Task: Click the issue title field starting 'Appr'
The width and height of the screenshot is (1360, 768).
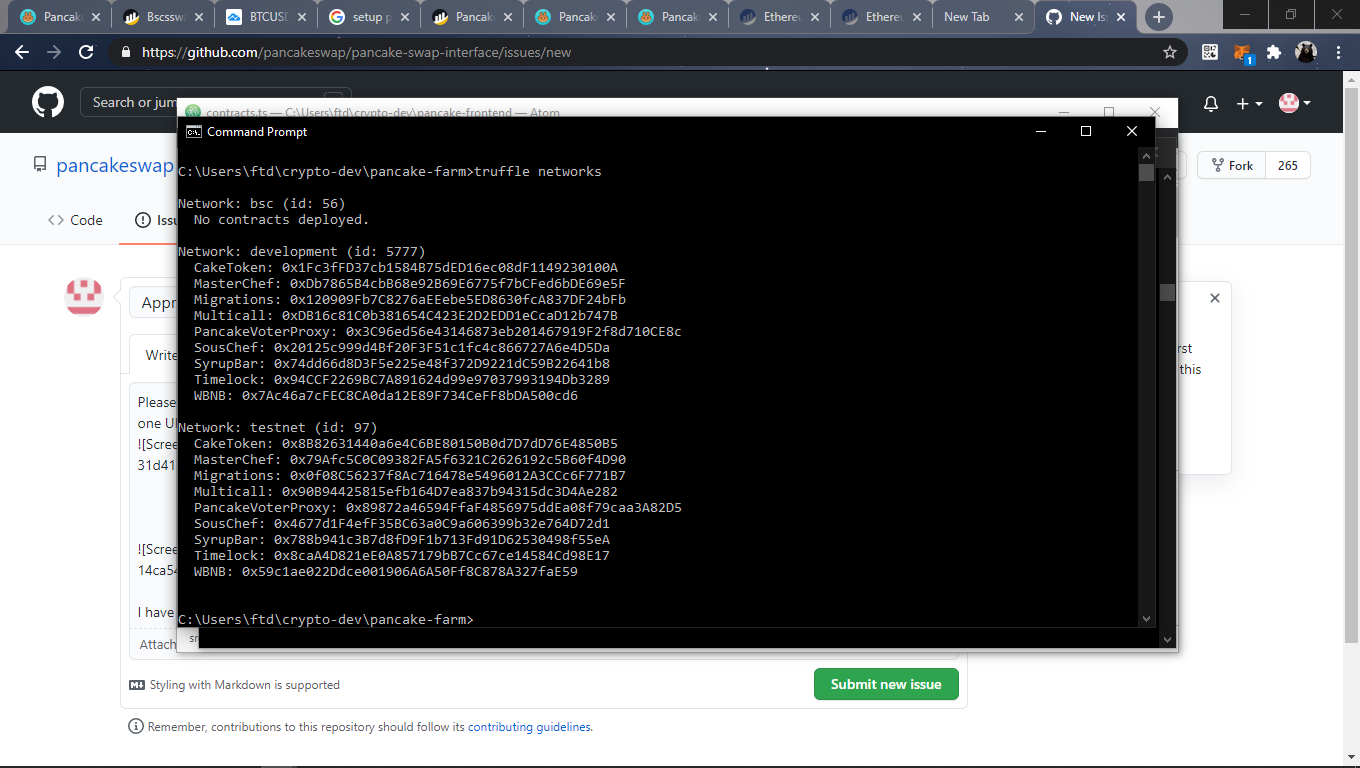Action: pos(154,303)
